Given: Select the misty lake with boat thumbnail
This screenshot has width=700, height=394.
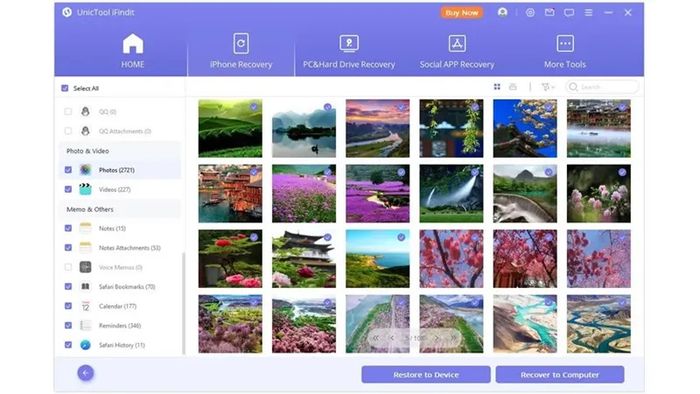Looking at the screenshot, I should 304,128.
